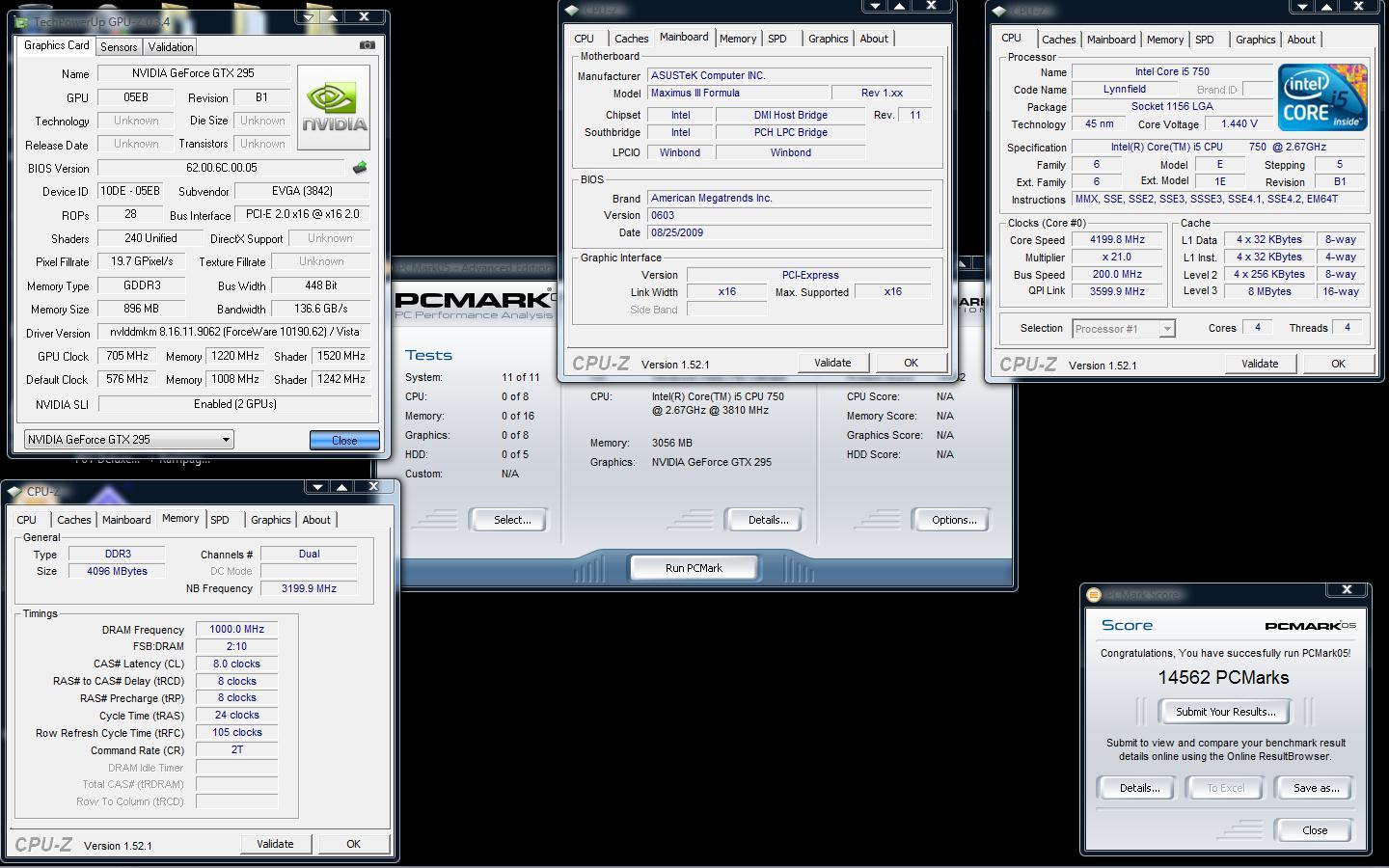Click the Driver Version field in GPU-Z

click(x=233, y=332)
